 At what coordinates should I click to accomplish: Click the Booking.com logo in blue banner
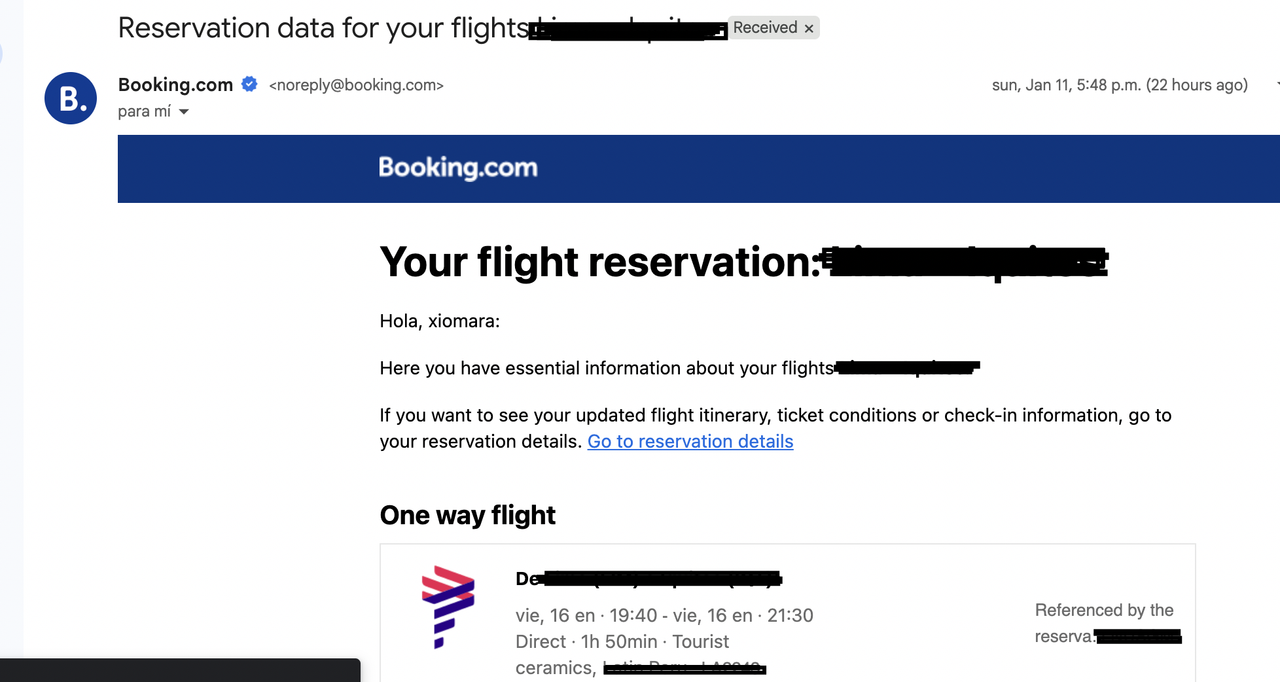click(457, 168)
